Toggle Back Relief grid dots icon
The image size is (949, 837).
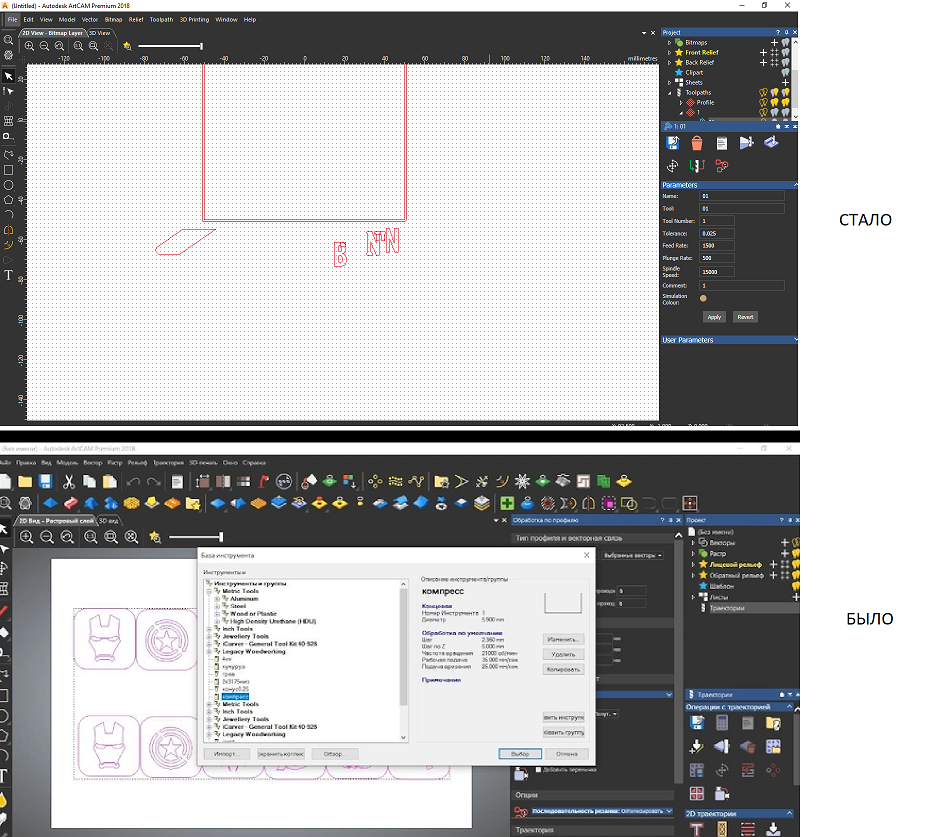point(775,62)
